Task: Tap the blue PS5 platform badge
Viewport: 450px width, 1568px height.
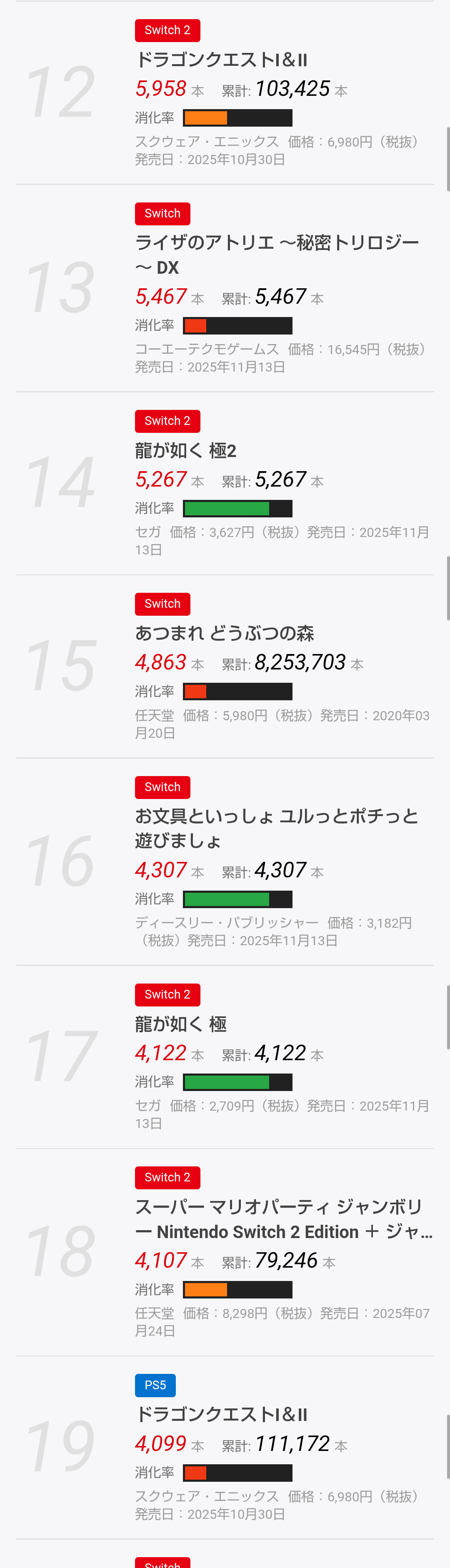Action: tap(155, 1385)
